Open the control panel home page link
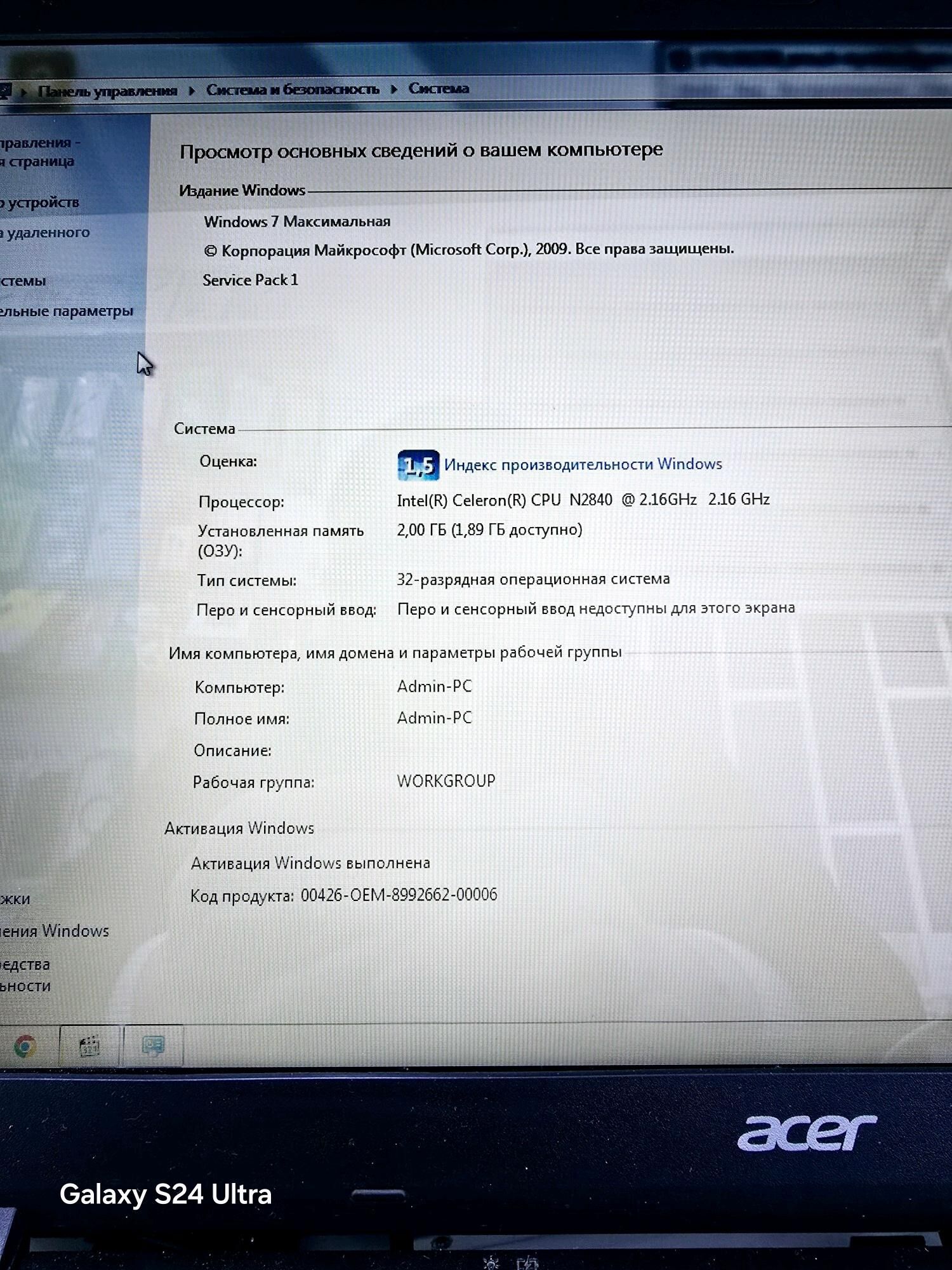 38,152
